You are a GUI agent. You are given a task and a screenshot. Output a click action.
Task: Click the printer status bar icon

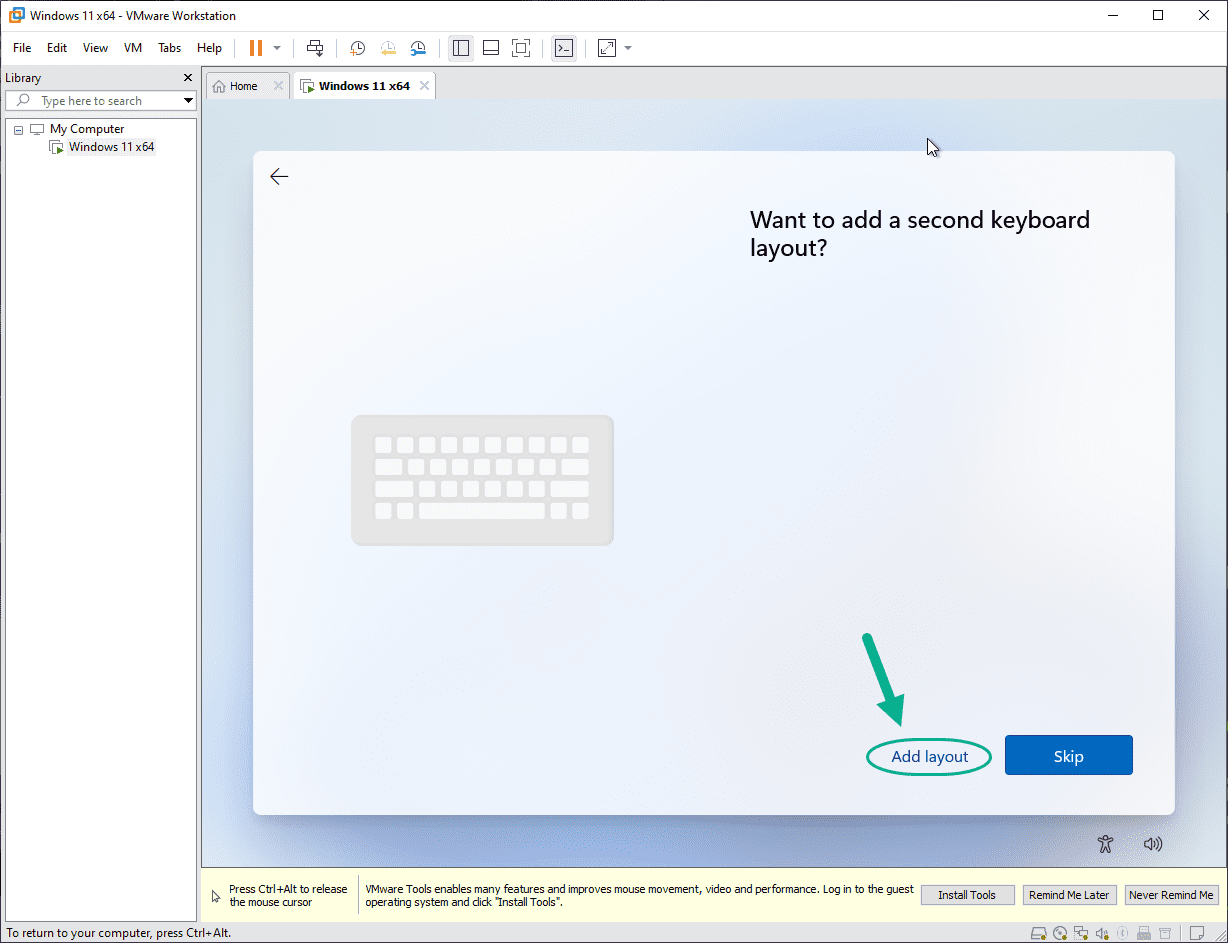1164,933
